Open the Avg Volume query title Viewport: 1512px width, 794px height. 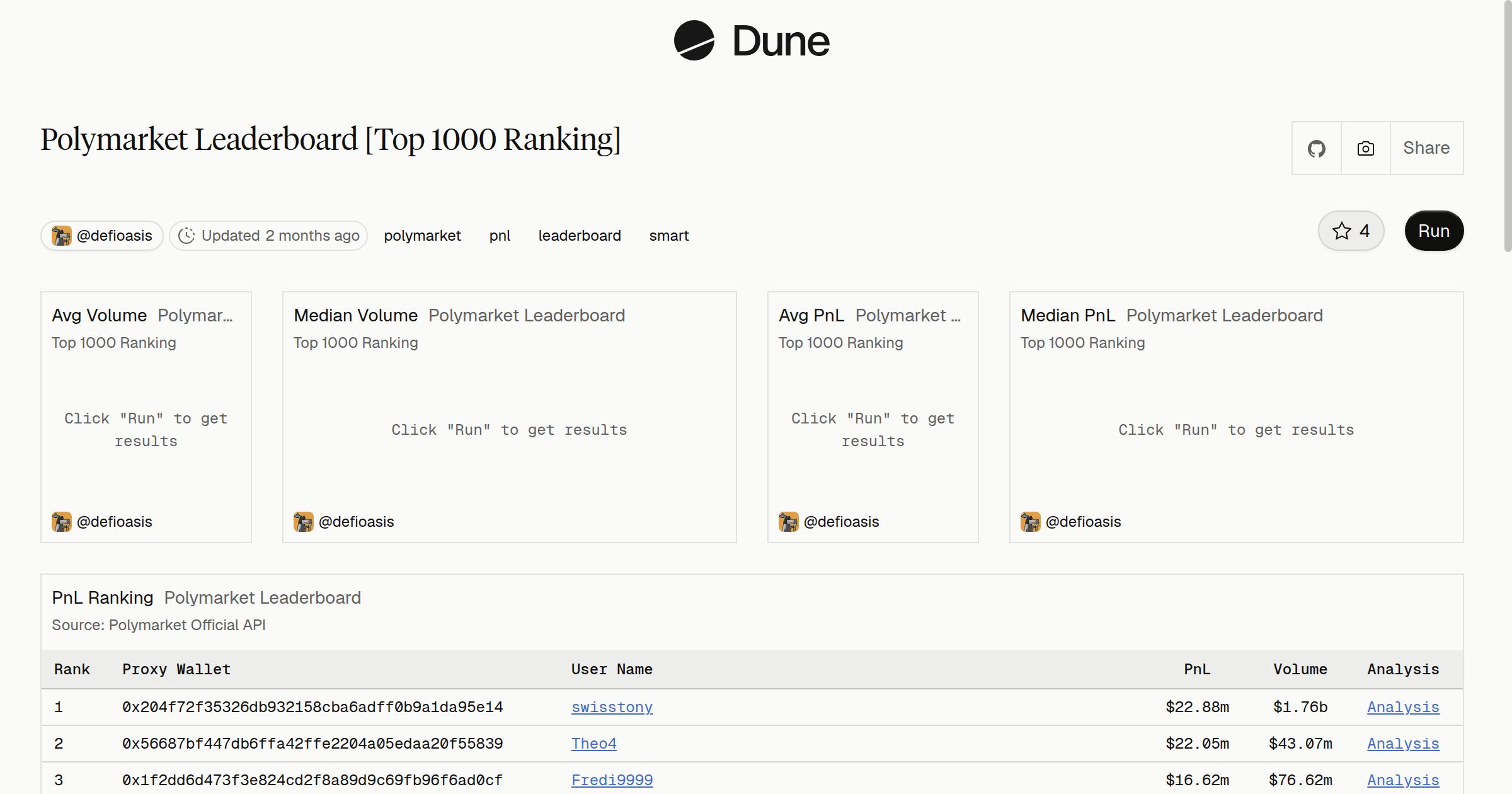click(x=99, y=315)
